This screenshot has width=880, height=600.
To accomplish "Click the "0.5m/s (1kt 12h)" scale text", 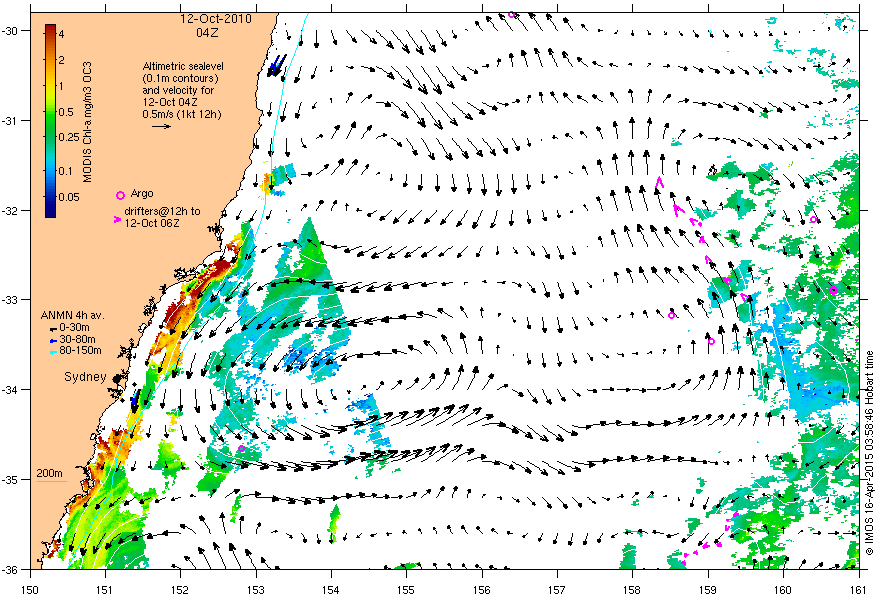I will tap(182, 114).
